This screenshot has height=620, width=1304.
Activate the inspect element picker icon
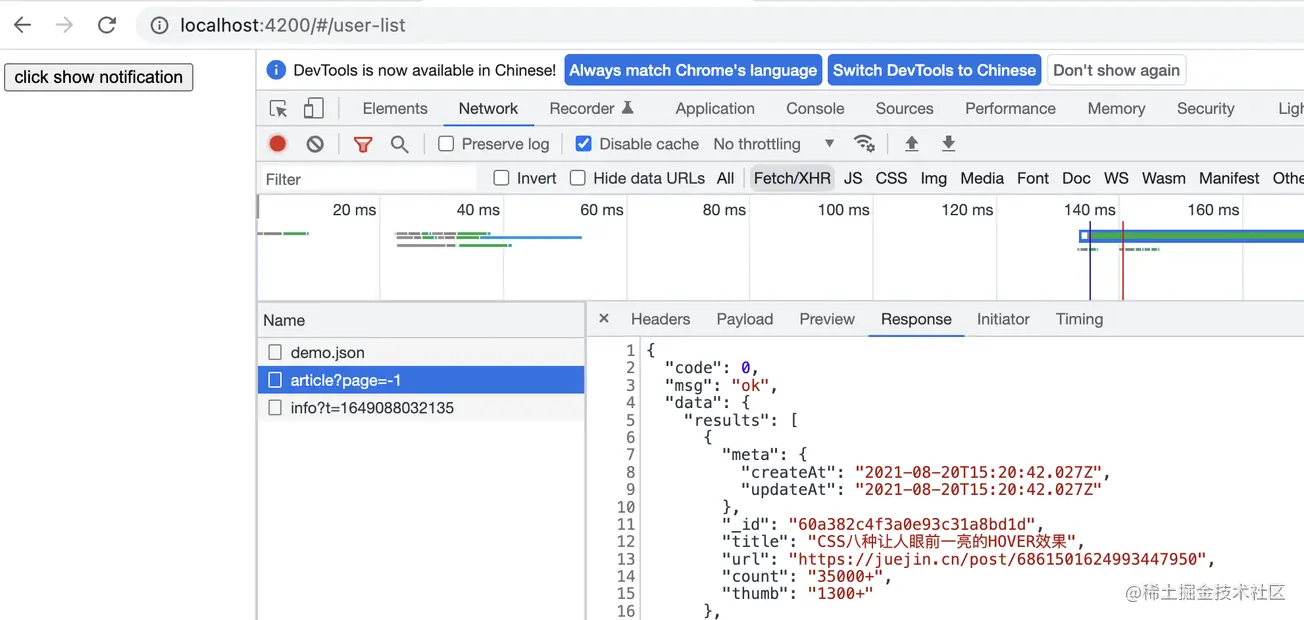279,109
